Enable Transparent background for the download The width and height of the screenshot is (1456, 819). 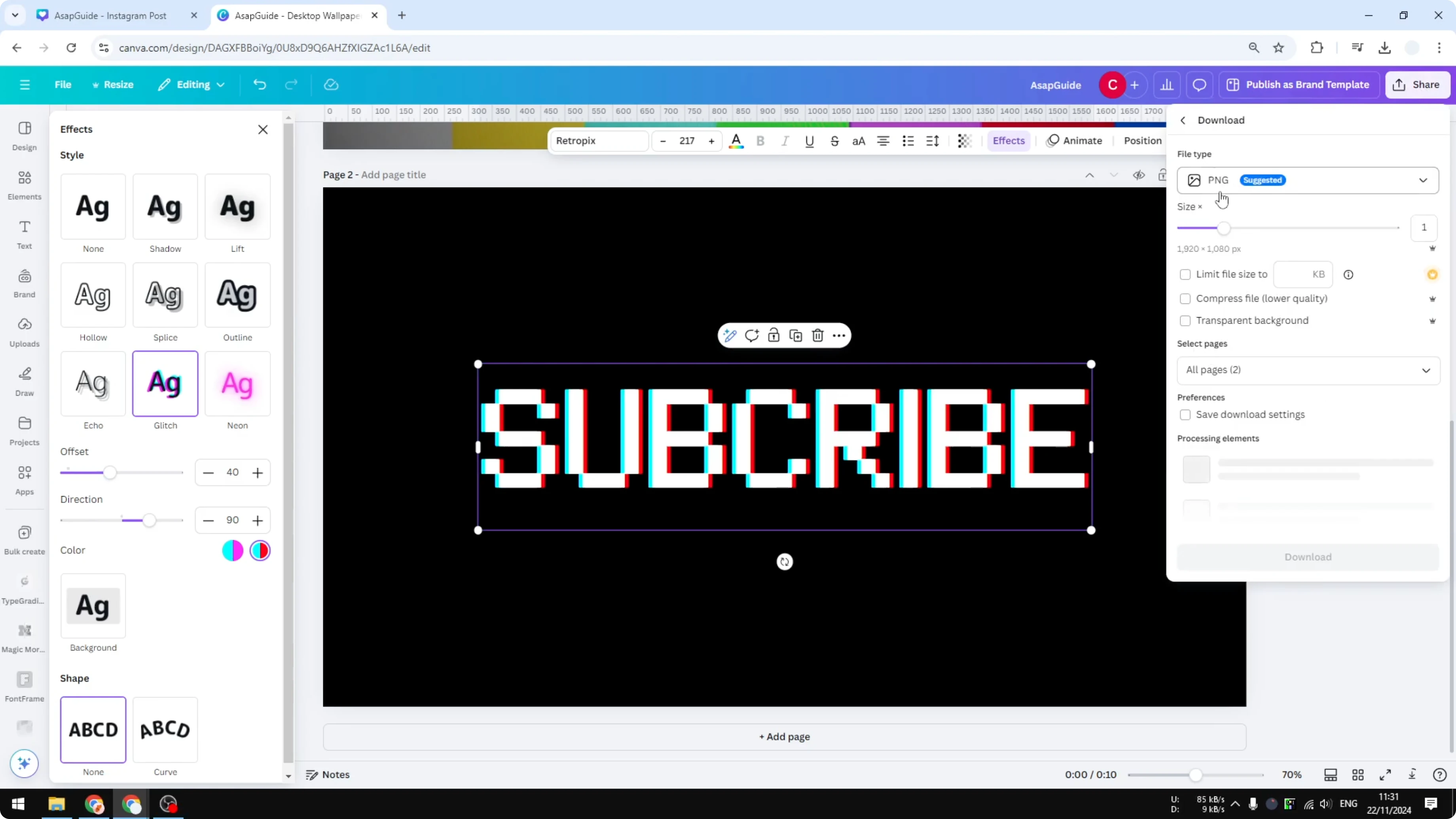1185,320
